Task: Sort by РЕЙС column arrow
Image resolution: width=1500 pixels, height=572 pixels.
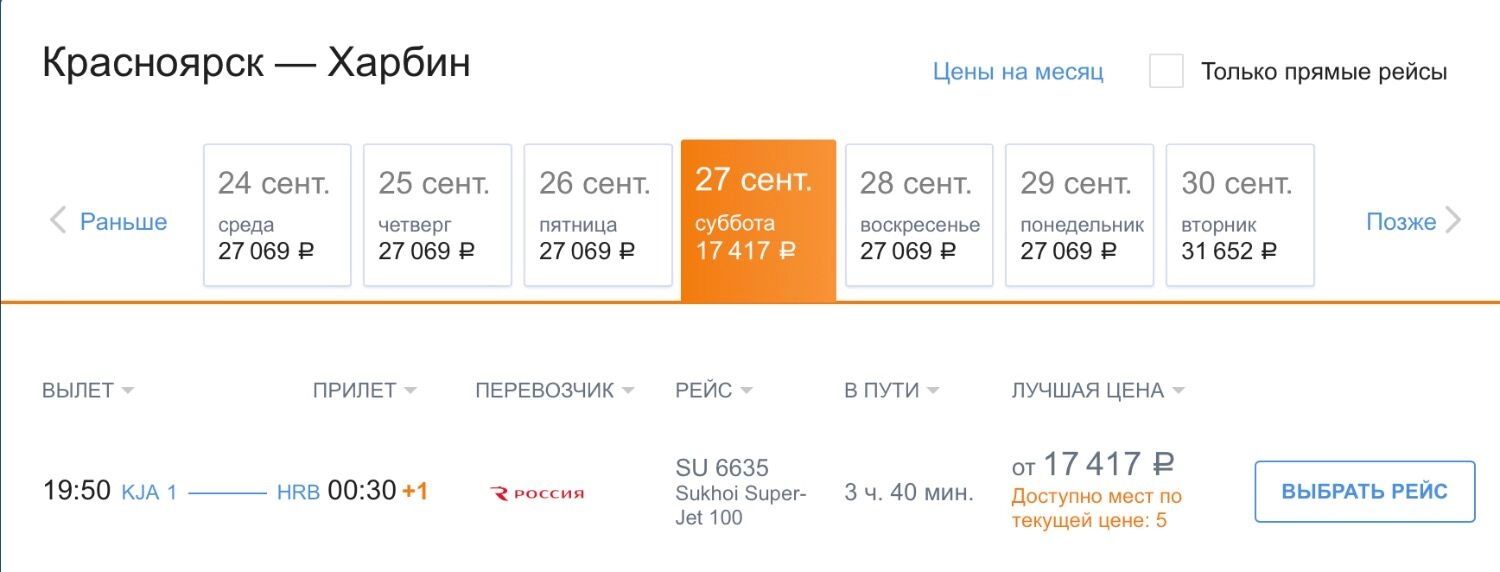Action: [746, 391]
